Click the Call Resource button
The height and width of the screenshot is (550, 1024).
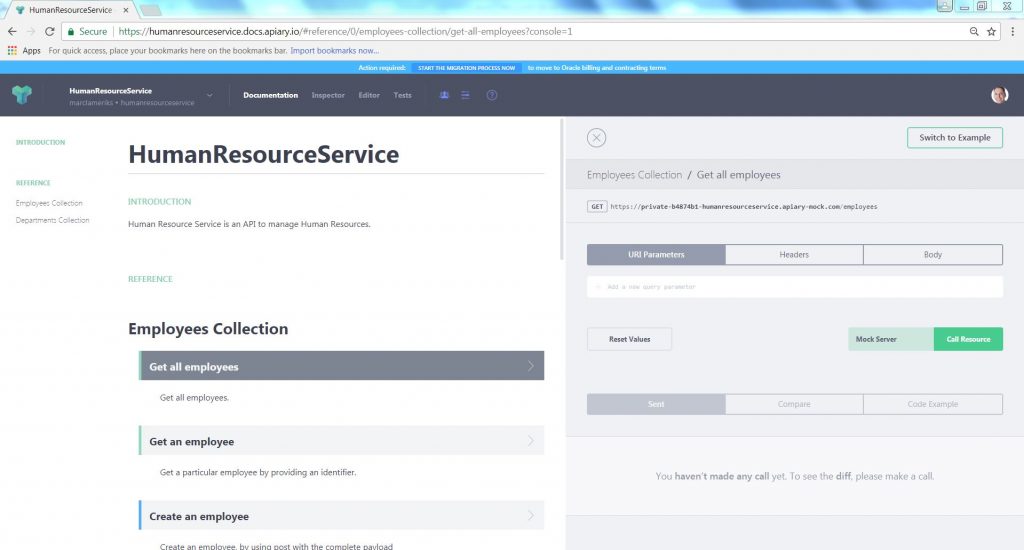[x=968, y=339]
